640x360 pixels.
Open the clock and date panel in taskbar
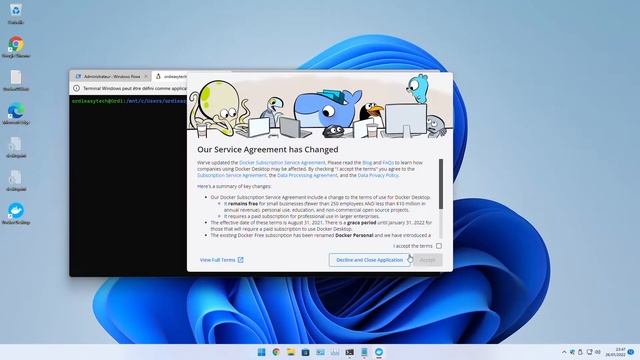616,352
